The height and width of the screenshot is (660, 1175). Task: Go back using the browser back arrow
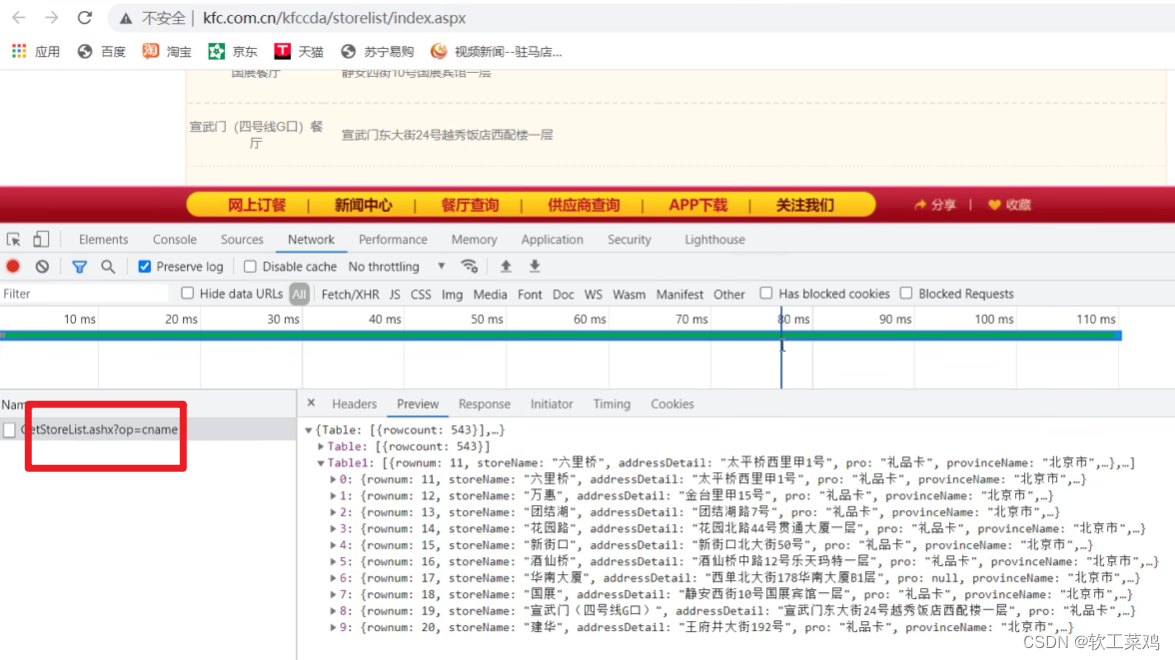point(19,17)
